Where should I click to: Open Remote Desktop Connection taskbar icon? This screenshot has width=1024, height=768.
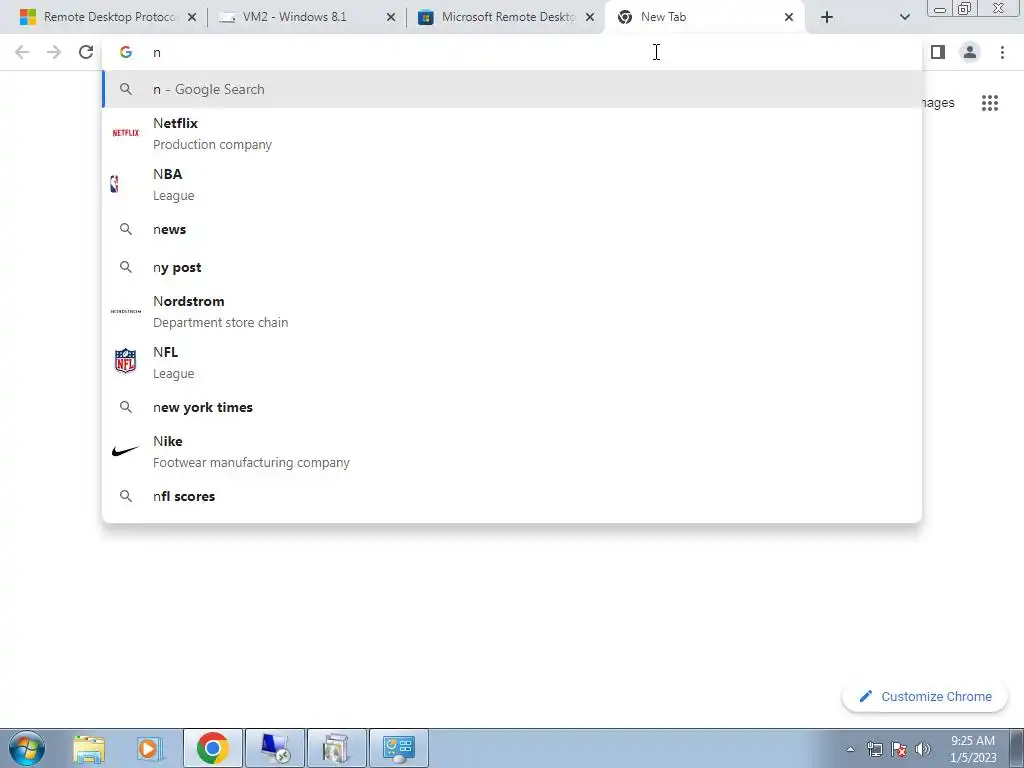pos(275,748)
